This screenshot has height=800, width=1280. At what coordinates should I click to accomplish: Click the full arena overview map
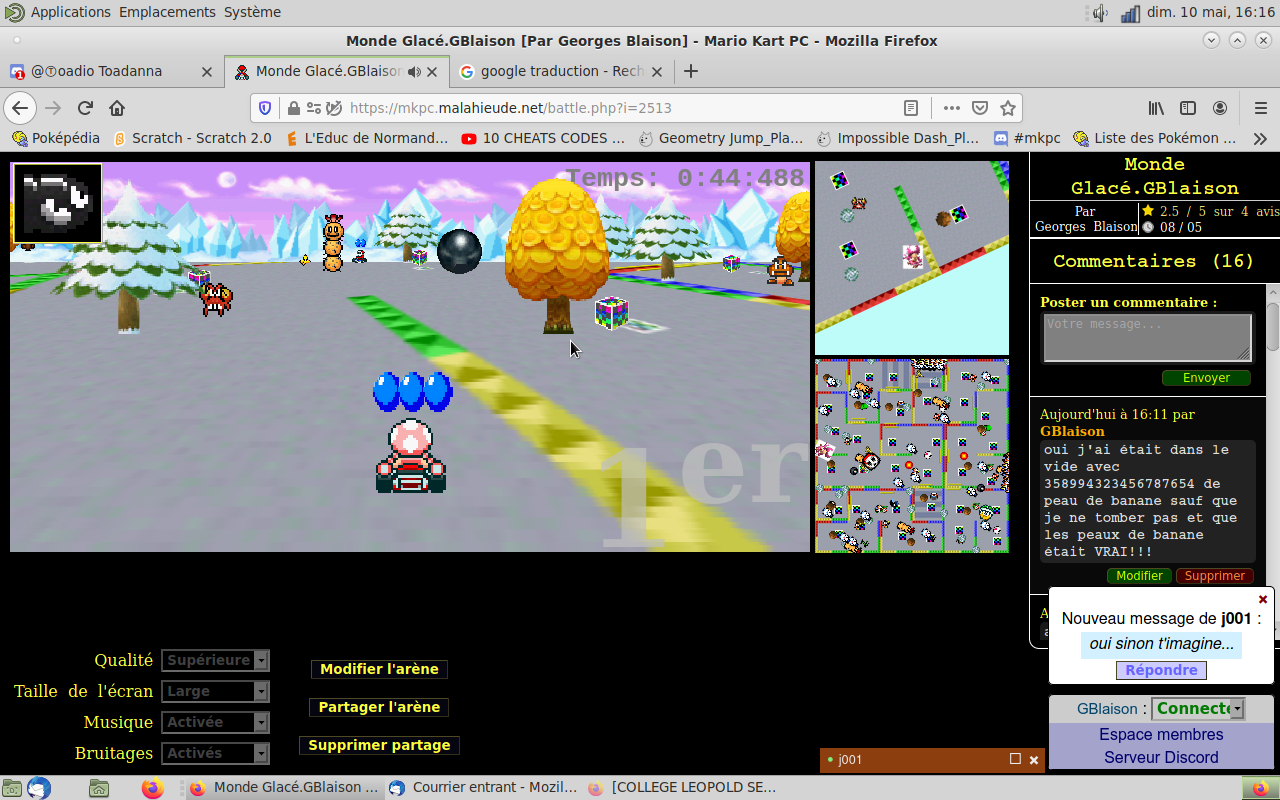[912, 456]
